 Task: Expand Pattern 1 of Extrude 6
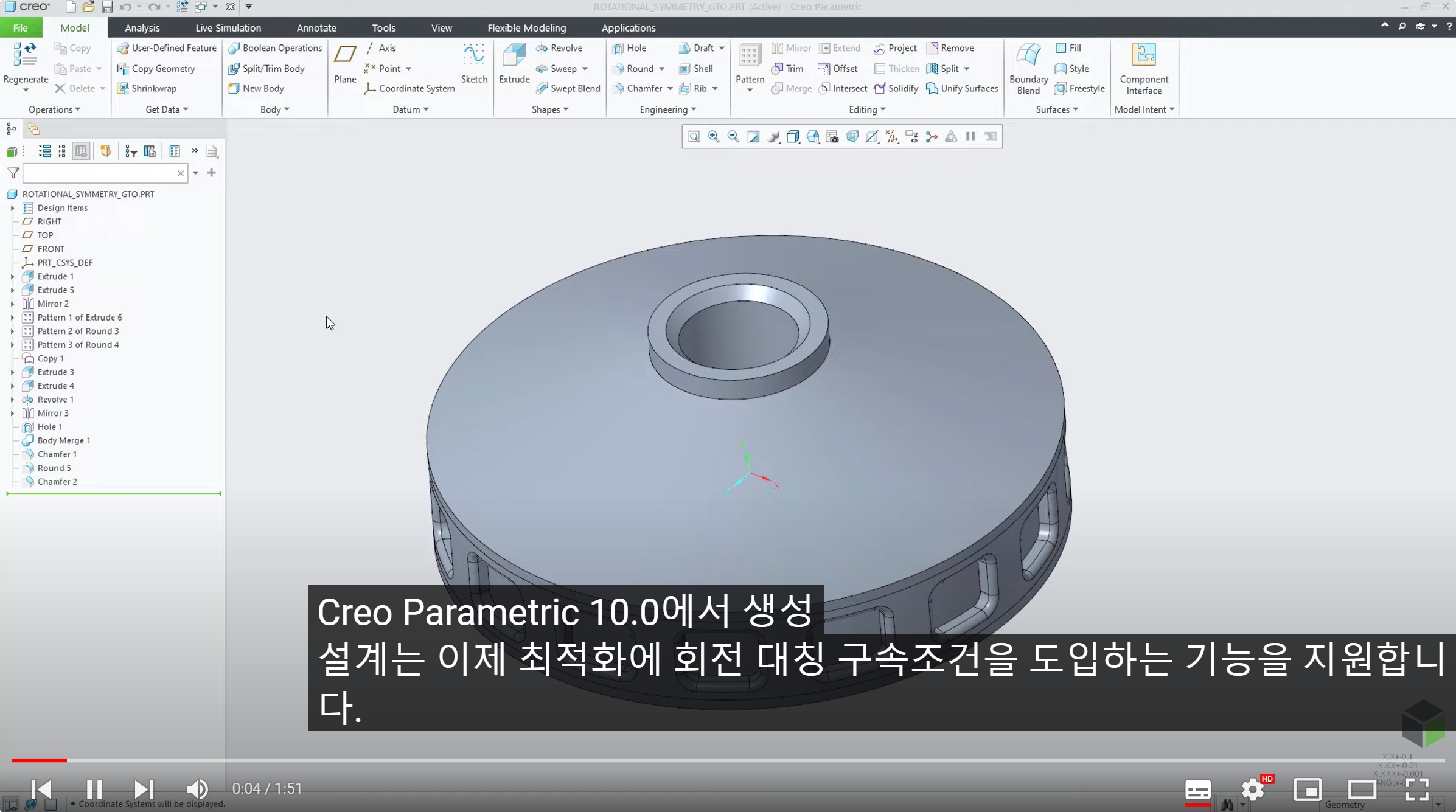(12, 318)
